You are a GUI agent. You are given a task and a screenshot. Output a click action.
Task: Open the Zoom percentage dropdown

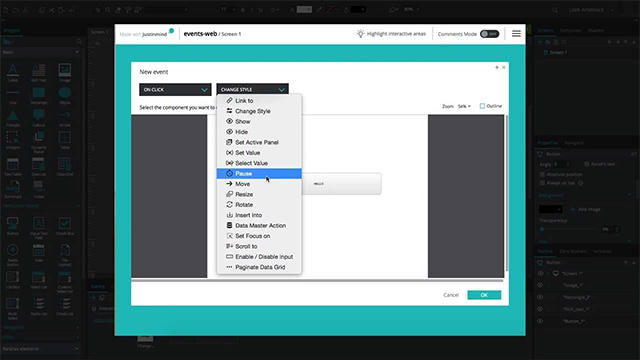coord(464,106)
